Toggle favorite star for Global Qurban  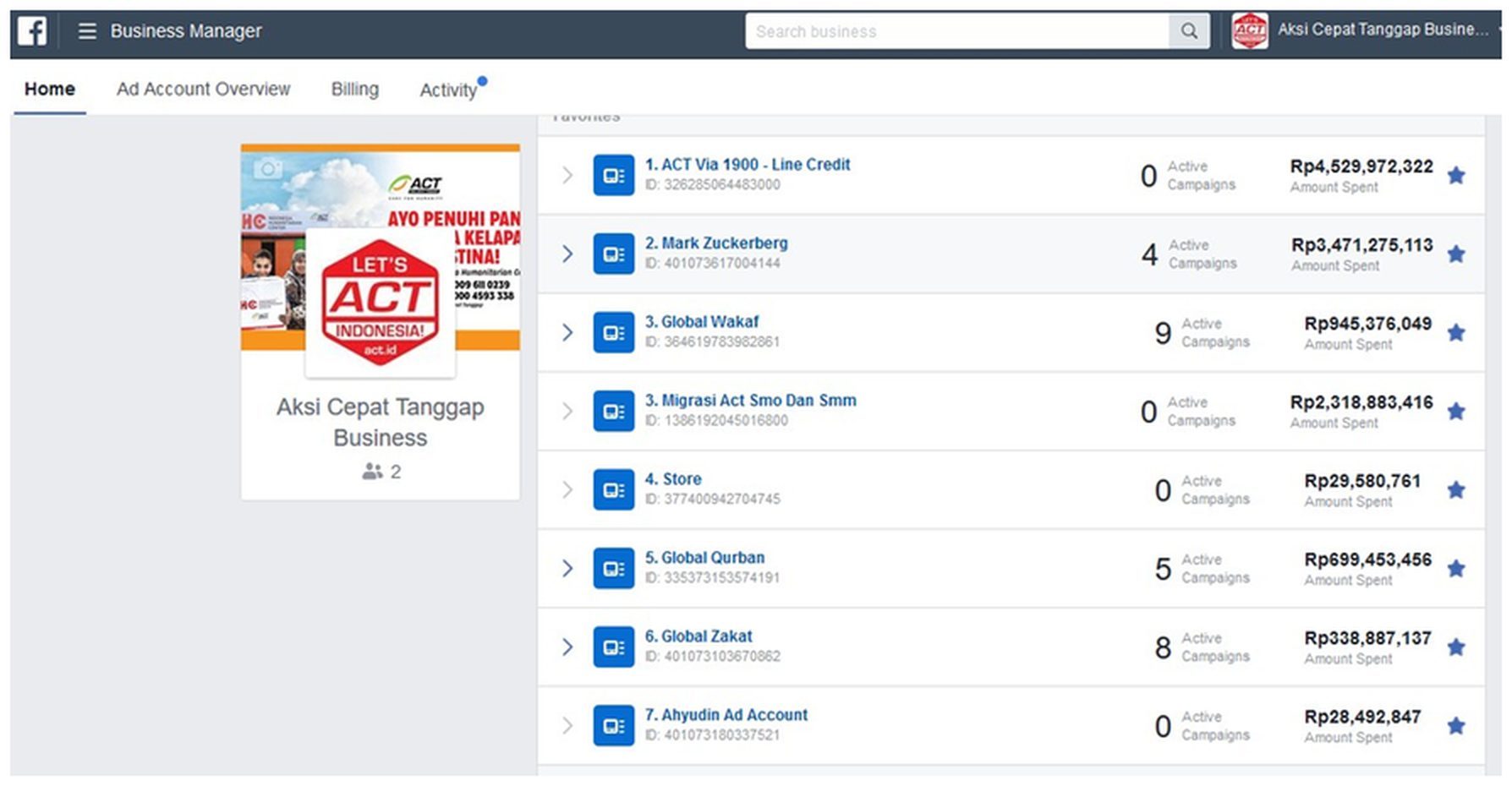pyautogui.click(x=1456, y=569)
